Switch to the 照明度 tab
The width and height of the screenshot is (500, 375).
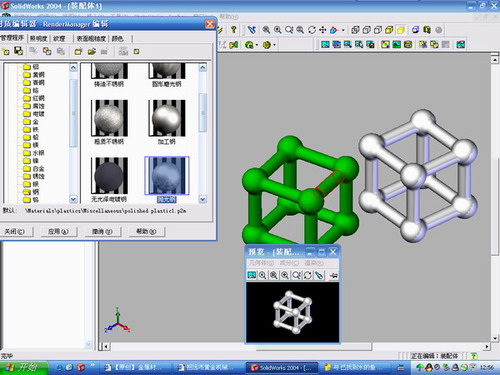[x=38, y=39]
